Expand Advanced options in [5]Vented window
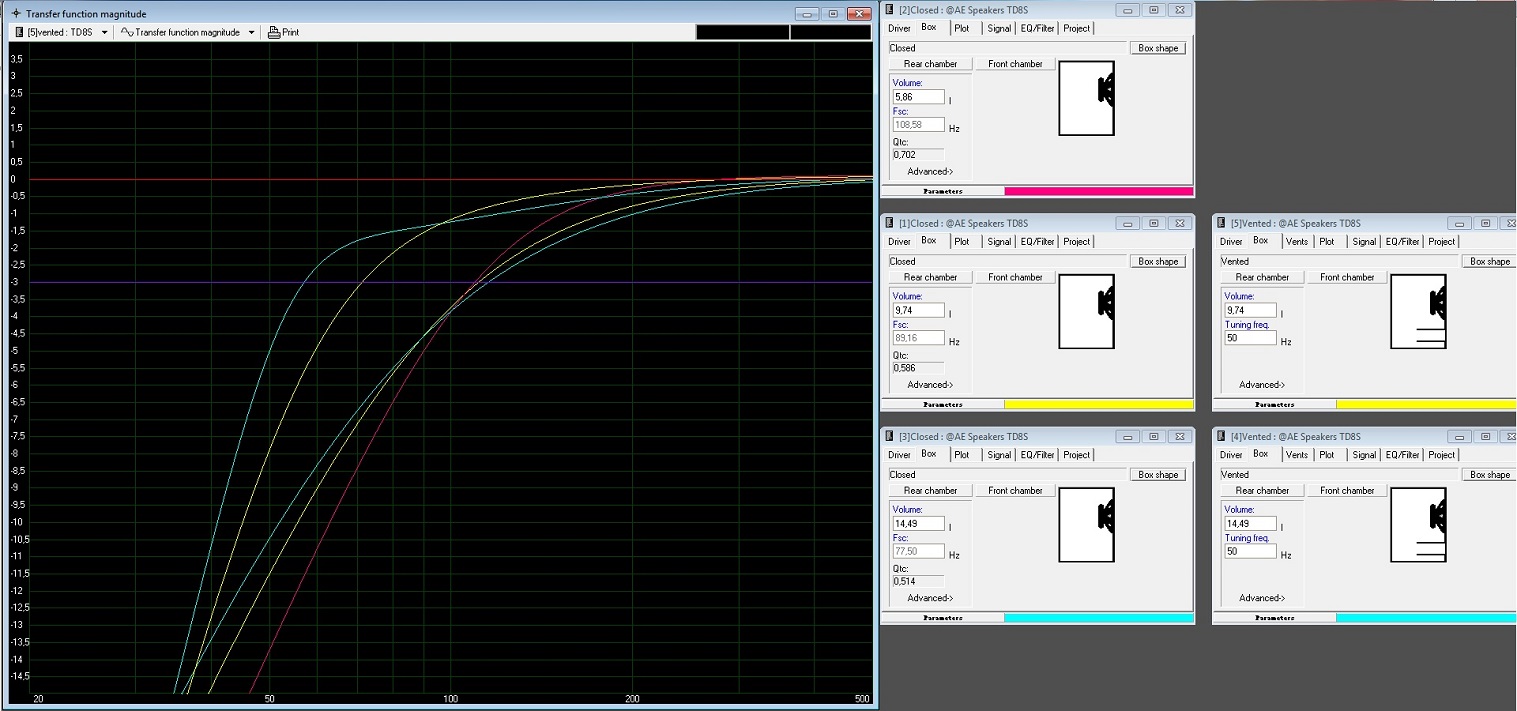The height and width of the screenshot is (711, 1517). click(x=1262, y=384)
